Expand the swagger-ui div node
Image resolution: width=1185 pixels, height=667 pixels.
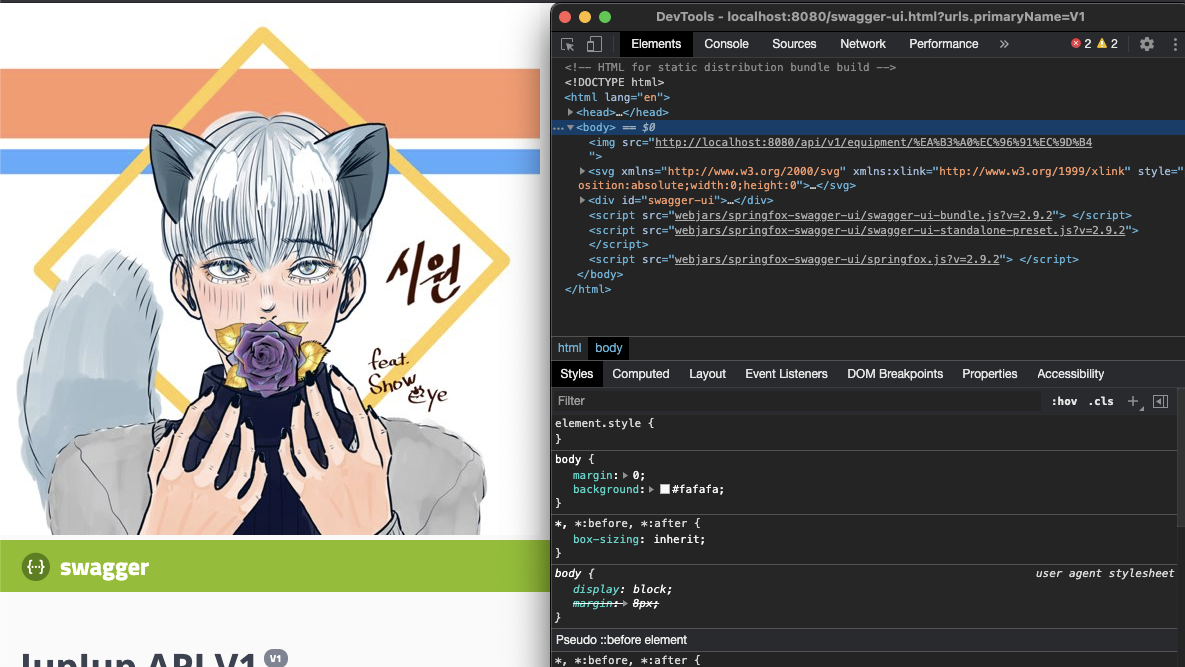coord(583,200)
